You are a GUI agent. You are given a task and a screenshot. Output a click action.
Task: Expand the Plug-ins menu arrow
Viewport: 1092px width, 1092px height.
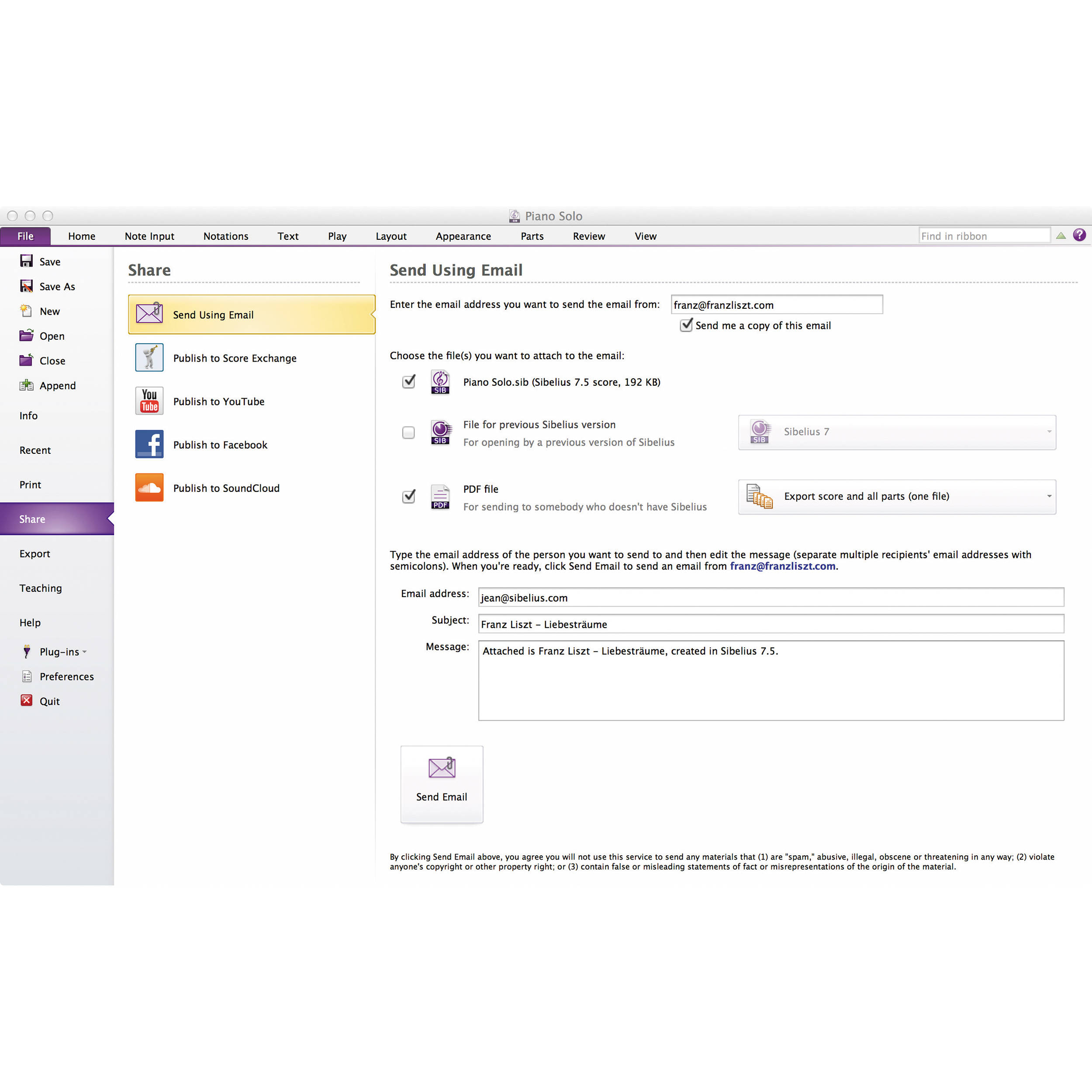(x=85, y=652)
